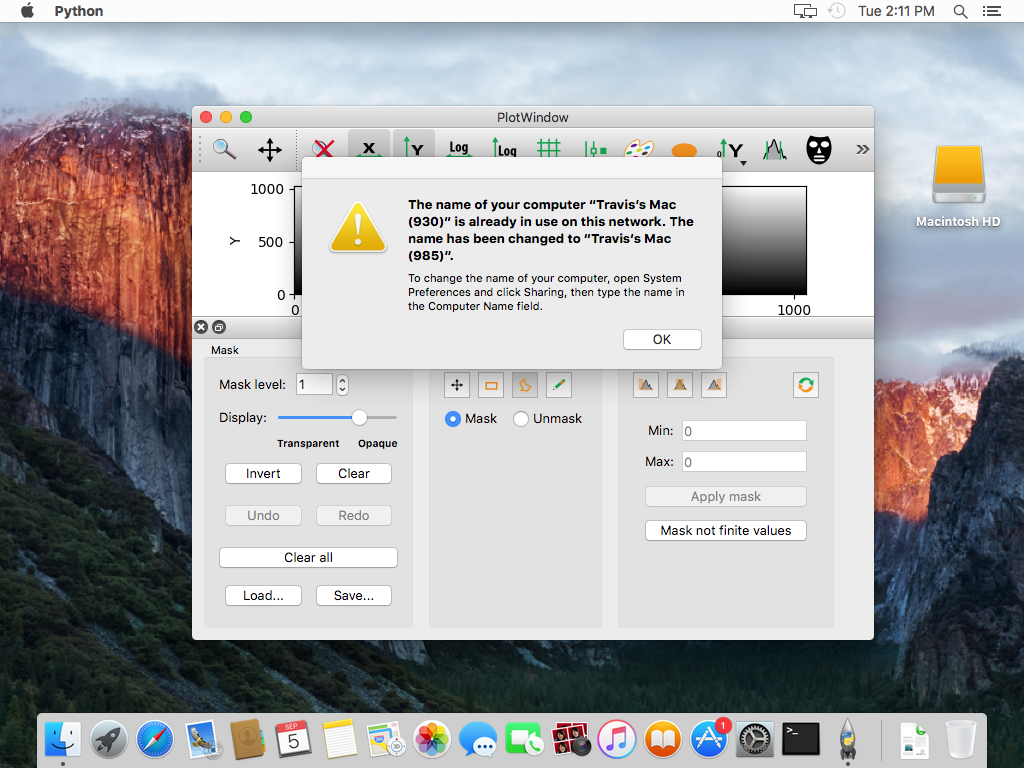Open the App Store from the Dock
1024x768 pixels.
click(x=709, y=739)
